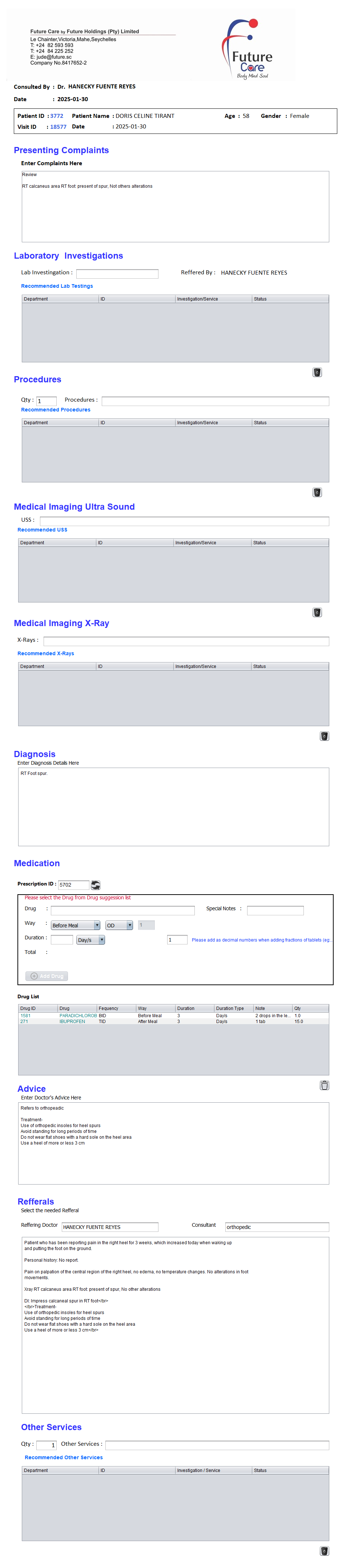Open the Recommended Lab Testings link
Viewport: 338px width, 1568px height.
57,286
